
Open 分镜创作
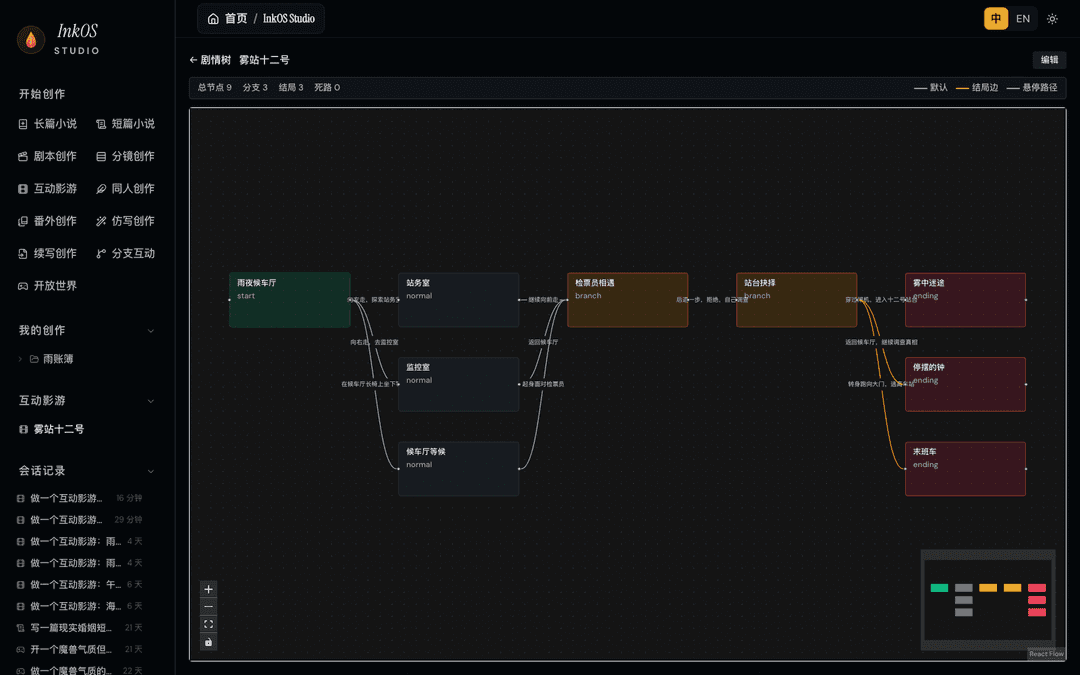125,156
